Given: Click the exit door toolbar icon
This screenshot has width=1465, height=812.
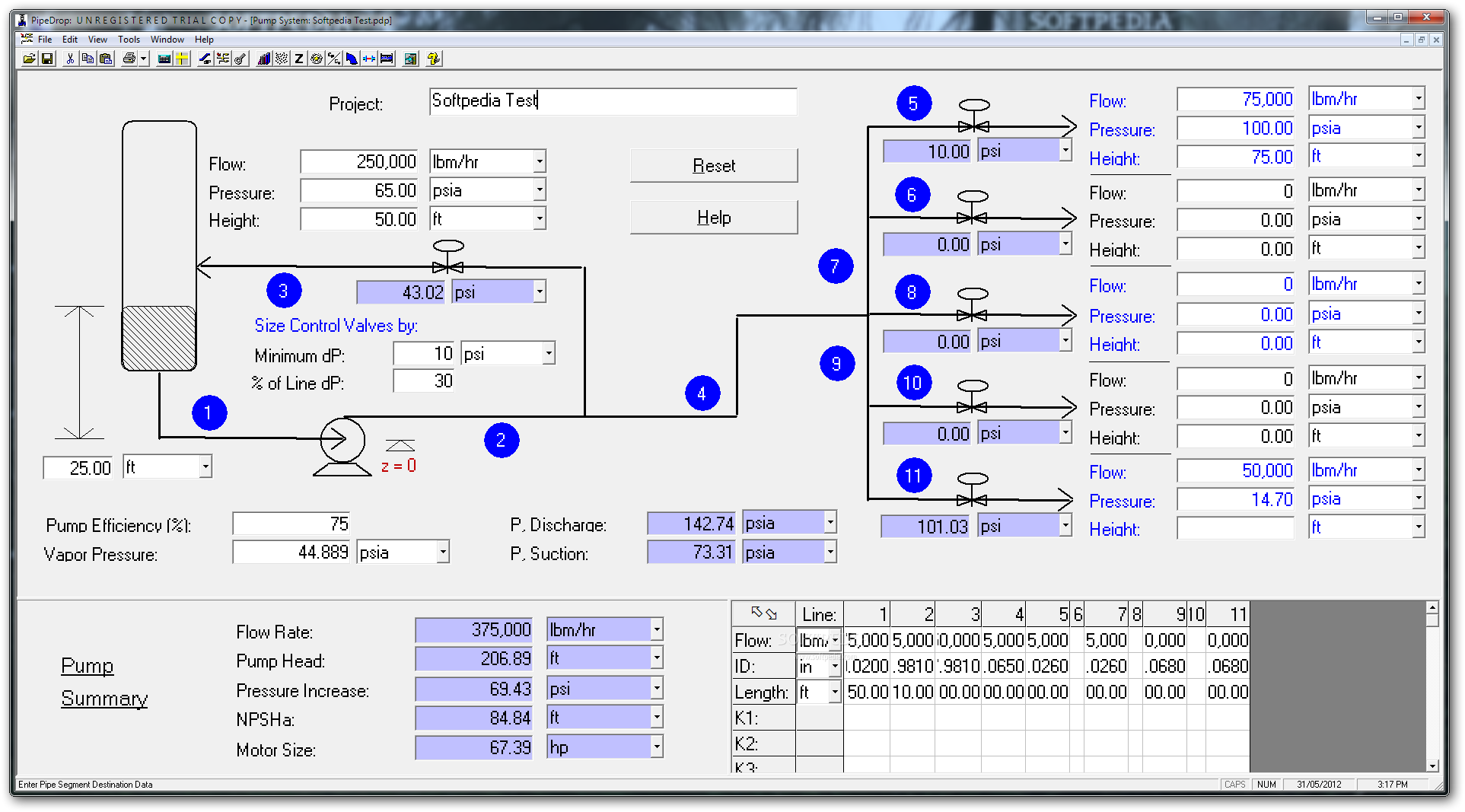Looking at the screenshot, I should click(x=411, y=59).
